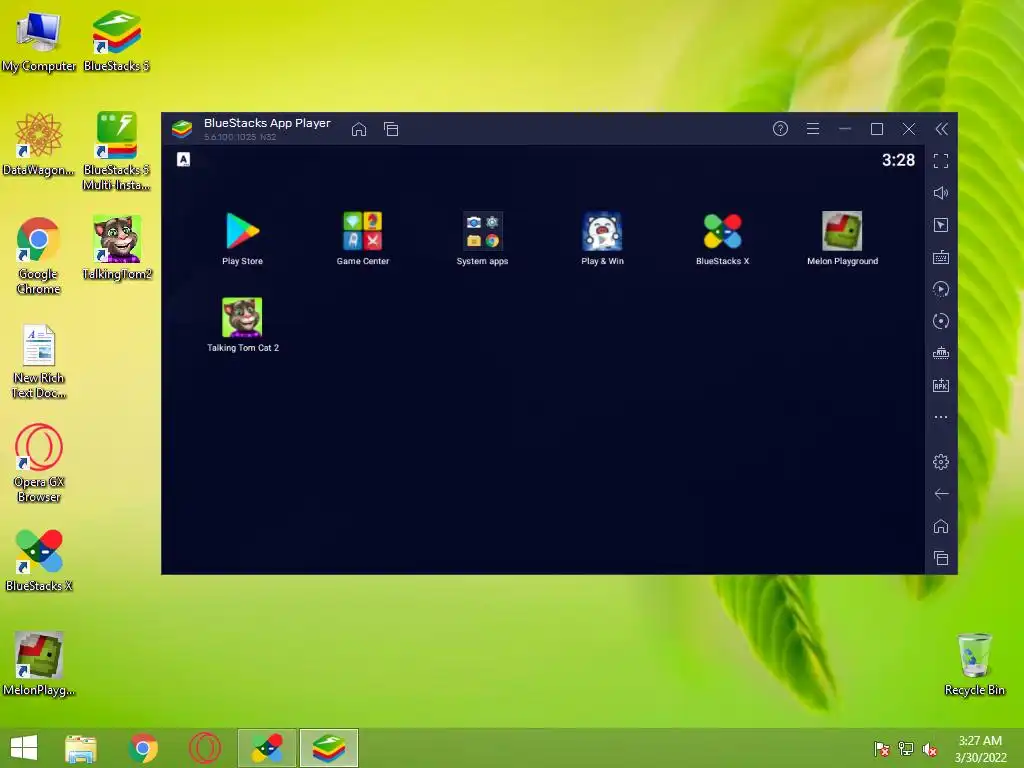Viewport: 1024px width, 768px height.
Task: Click BlueStacks App Player taskbar button
Action: coord(329,748)
